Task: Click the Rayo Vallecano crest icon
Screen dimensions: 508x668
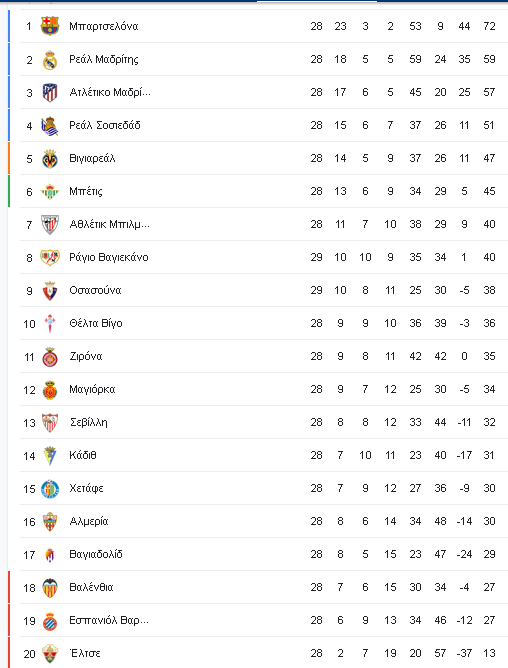Action: (x=50, y=257)
